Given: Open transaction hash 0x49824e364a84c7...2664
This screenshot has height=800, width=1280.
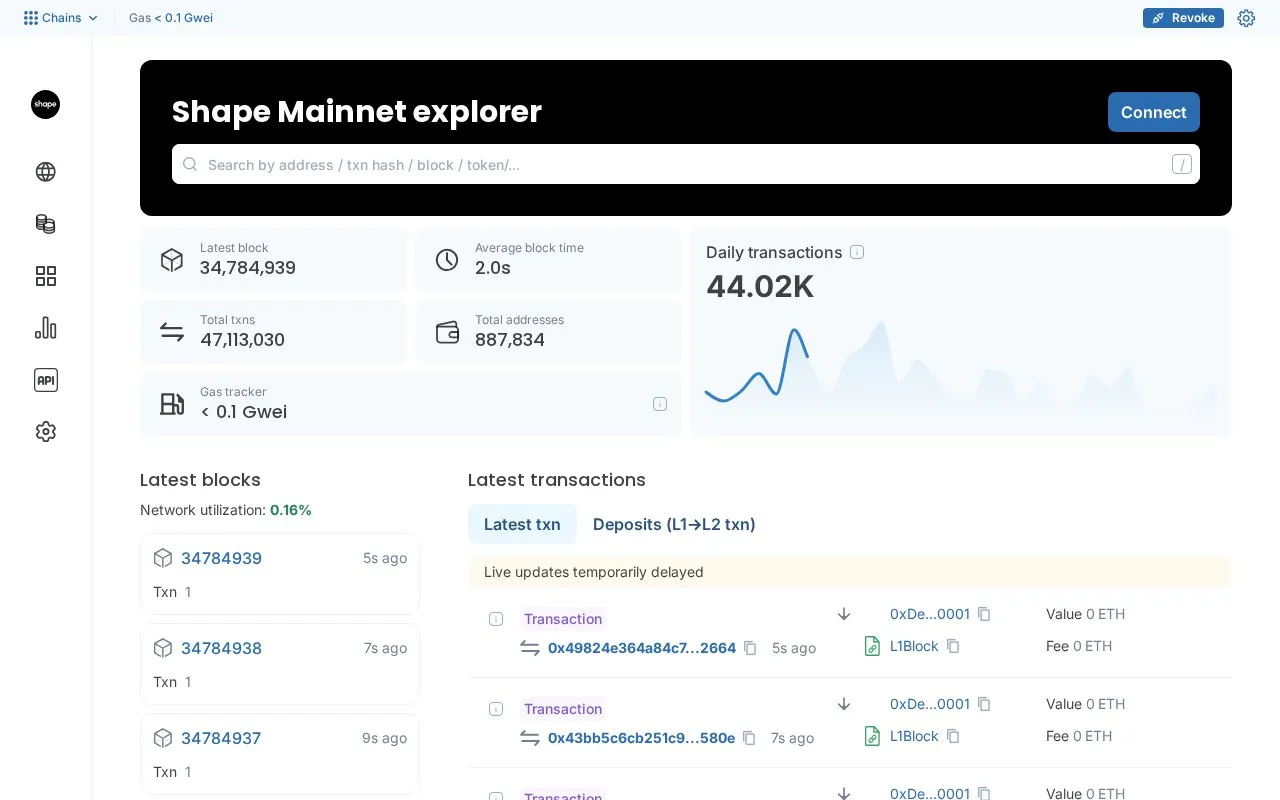Looking at the screenshot, I should pos(642,648).
